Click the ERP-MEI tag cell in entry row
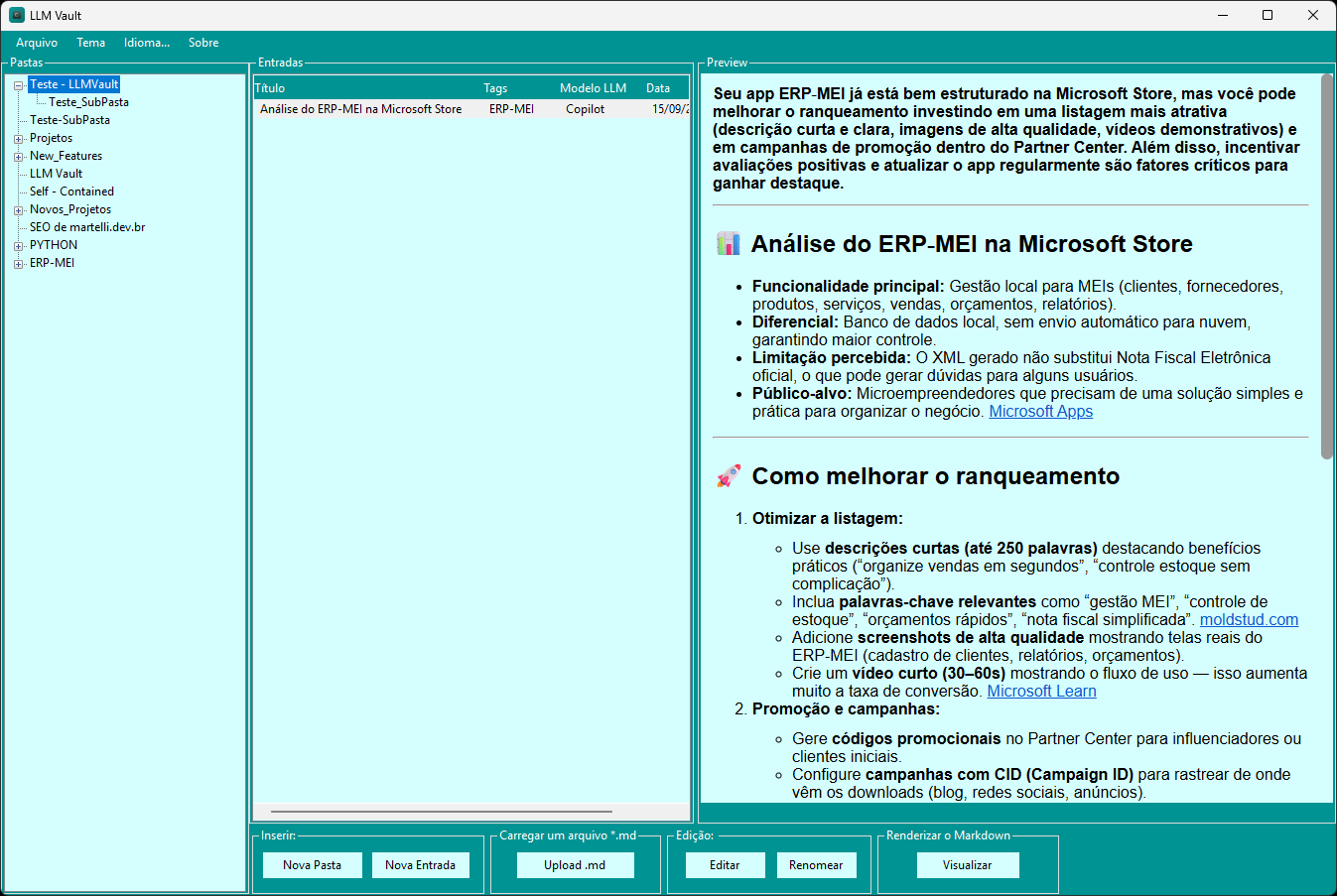Image resolution: width=1337 pixels, height=896 pixels. [511, 109]
